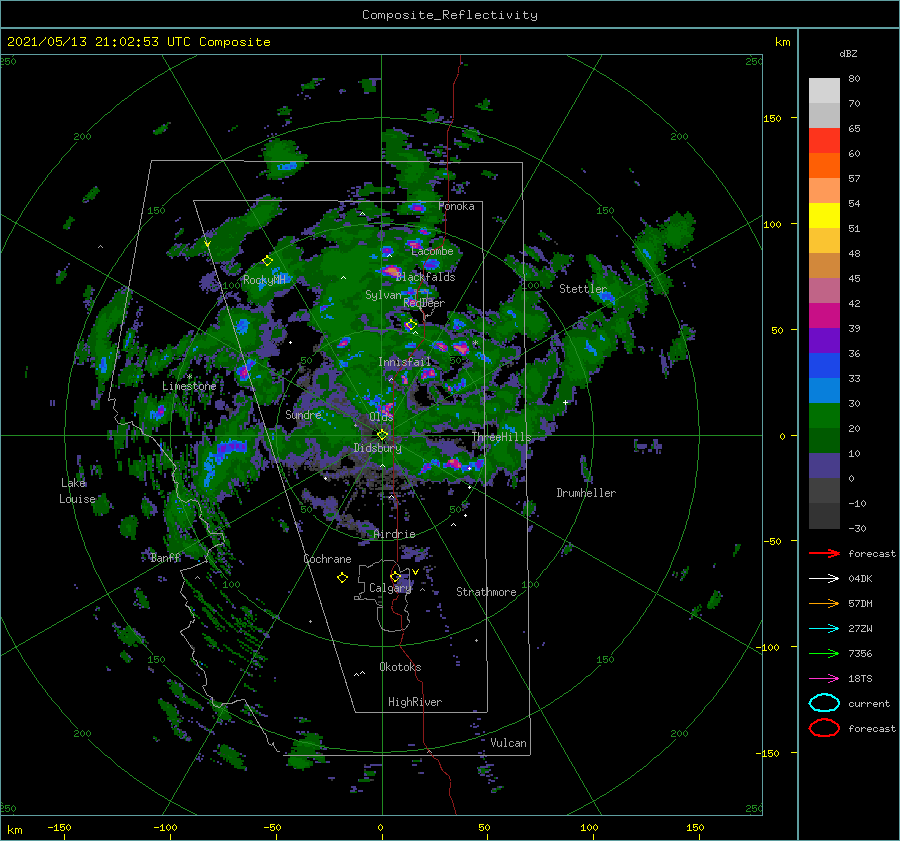Click the yellow diamond marker above Didsbury
Screen dimensions: 900x841
(382, 435)
